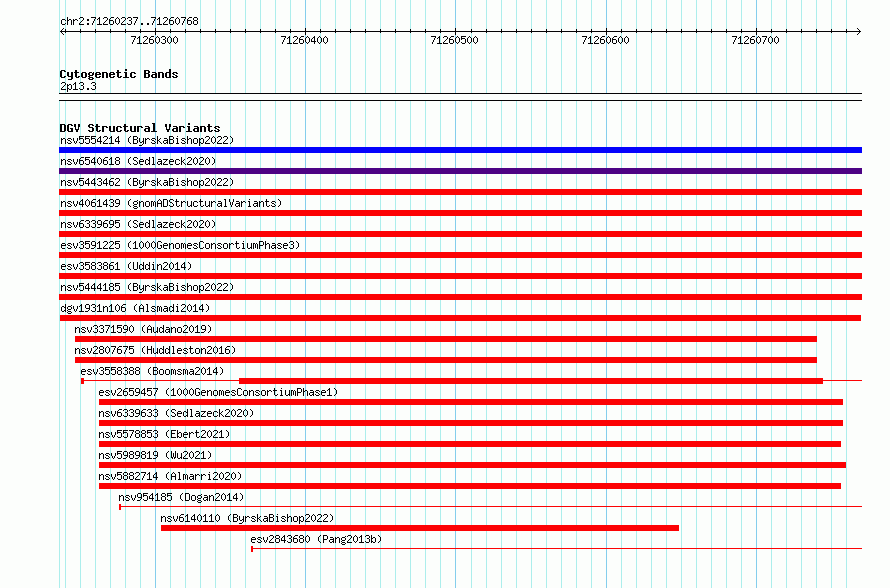This screenshot has height=588, width=890.
Task: Select the red bar under nsv5989819
Action: point(472,465)
